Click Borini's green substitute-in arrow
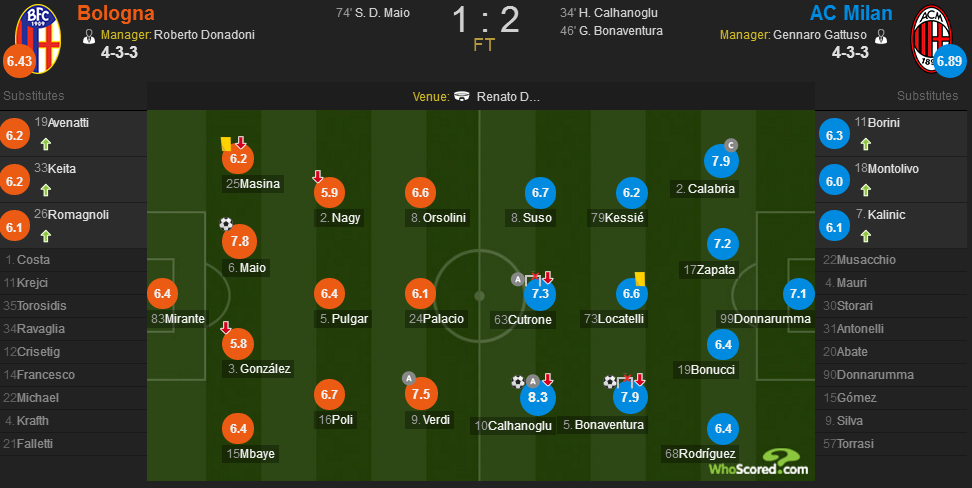 (x=866, y=144)
